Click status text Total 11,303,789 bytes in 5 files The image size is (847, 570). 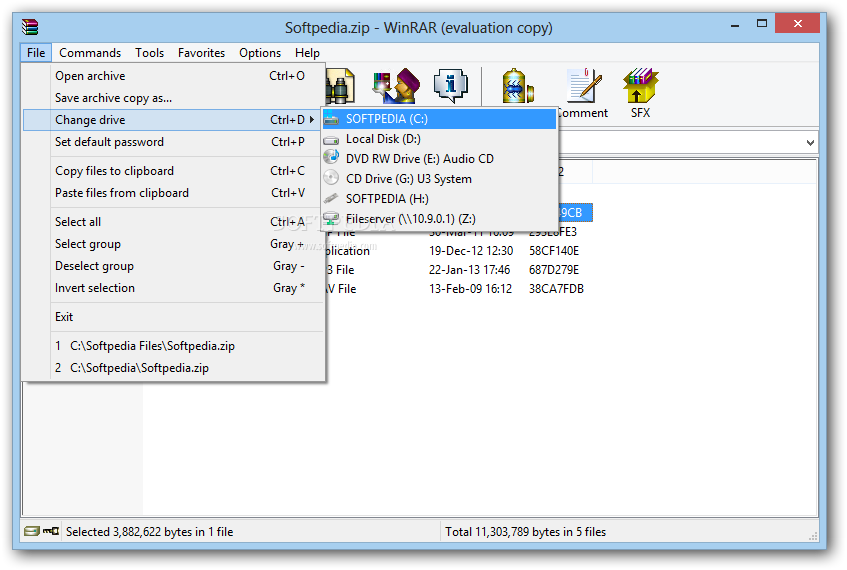526,532
